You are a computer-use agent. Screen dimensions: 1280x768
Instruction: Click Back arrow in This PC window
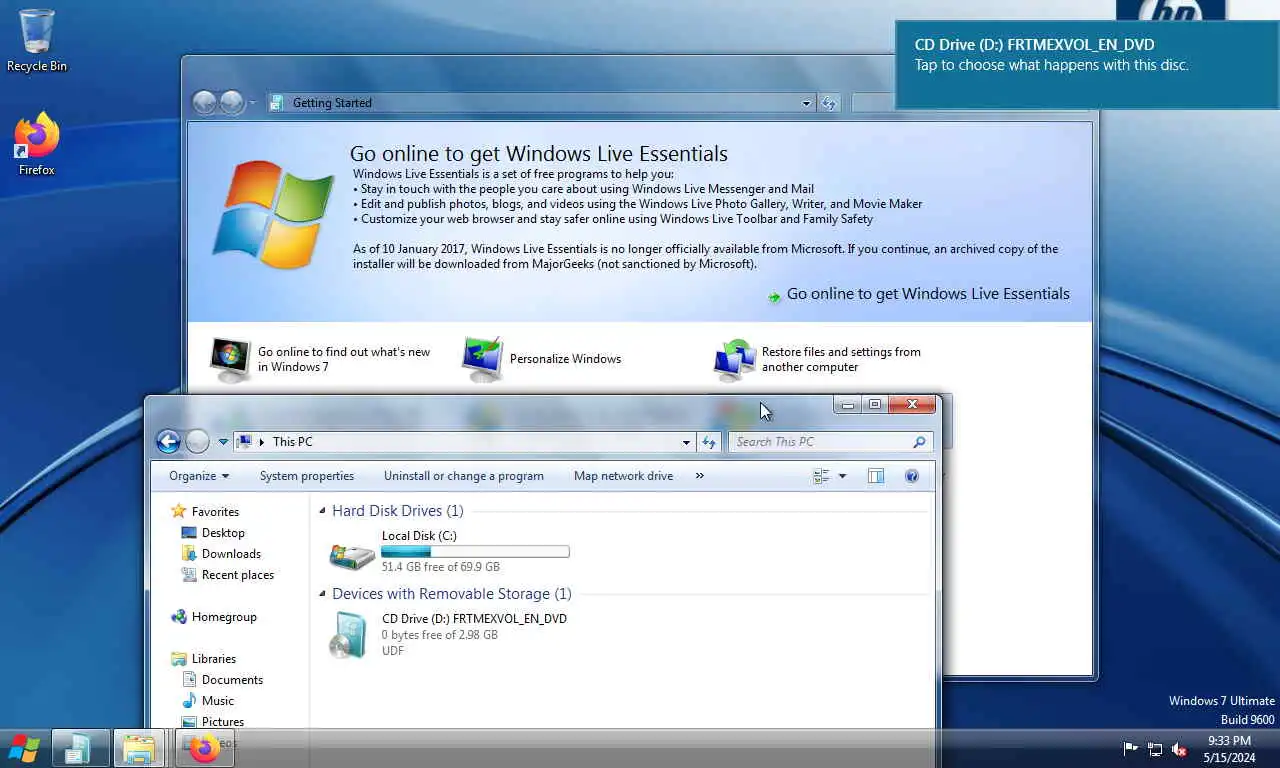[x=168, y=441]
